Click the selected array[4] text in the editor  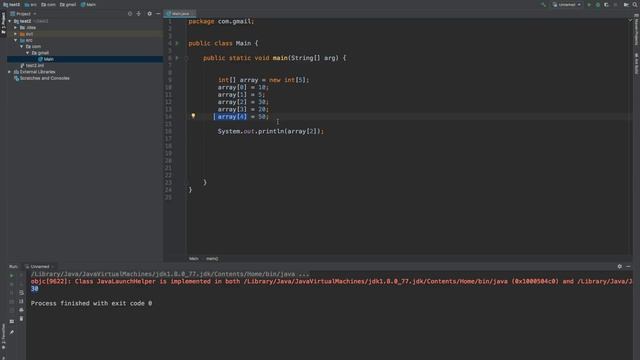[x=232, y=117]
